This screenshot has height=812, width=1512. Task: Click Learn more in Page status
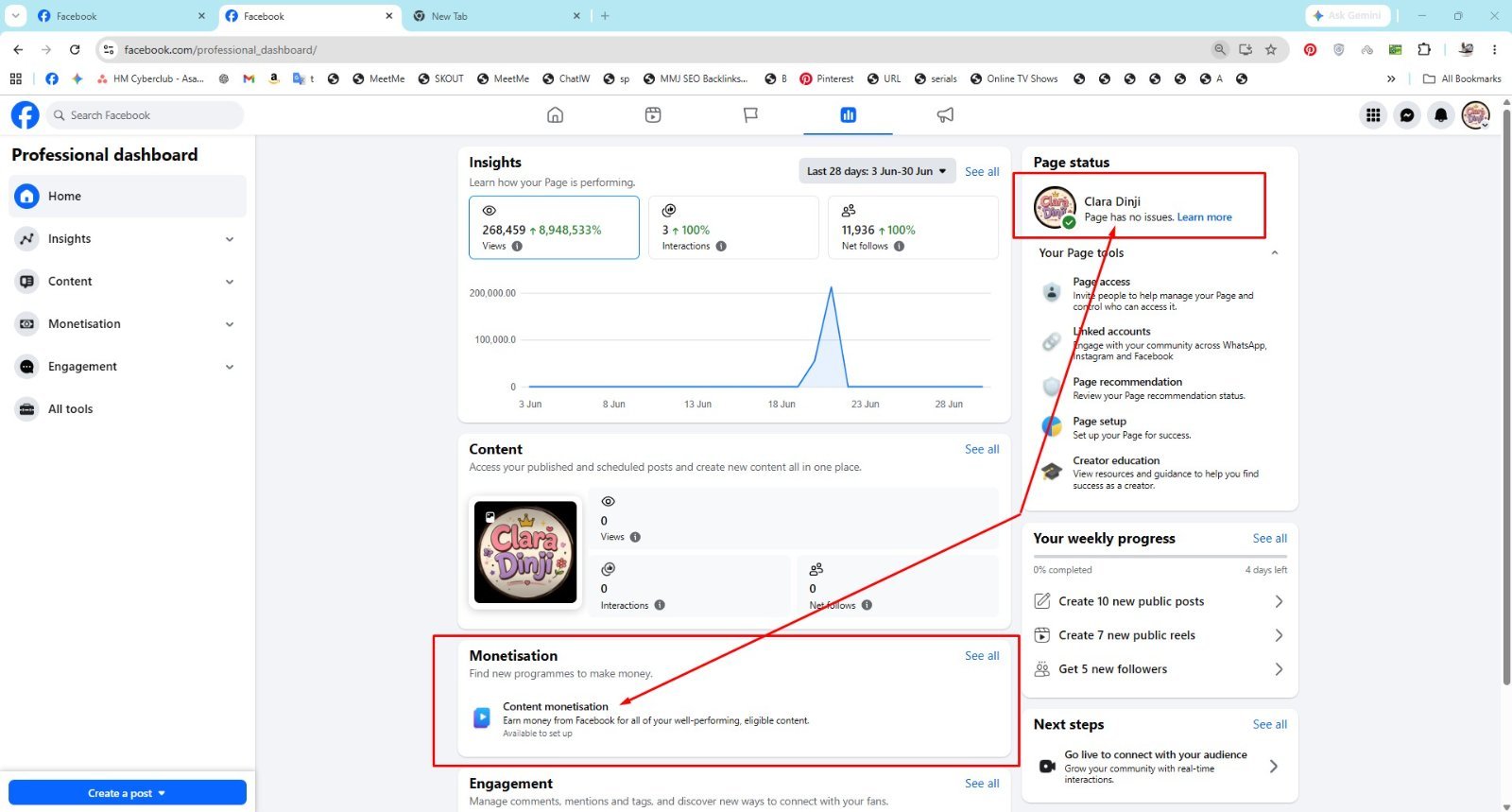pyautogui.click(x=1204, y=217)
